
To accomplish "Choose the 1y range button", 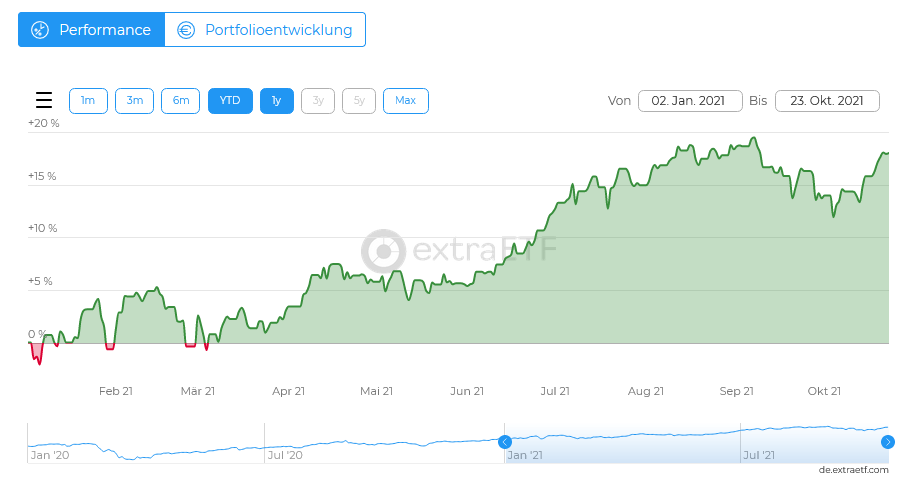I will tap(277, 101).
